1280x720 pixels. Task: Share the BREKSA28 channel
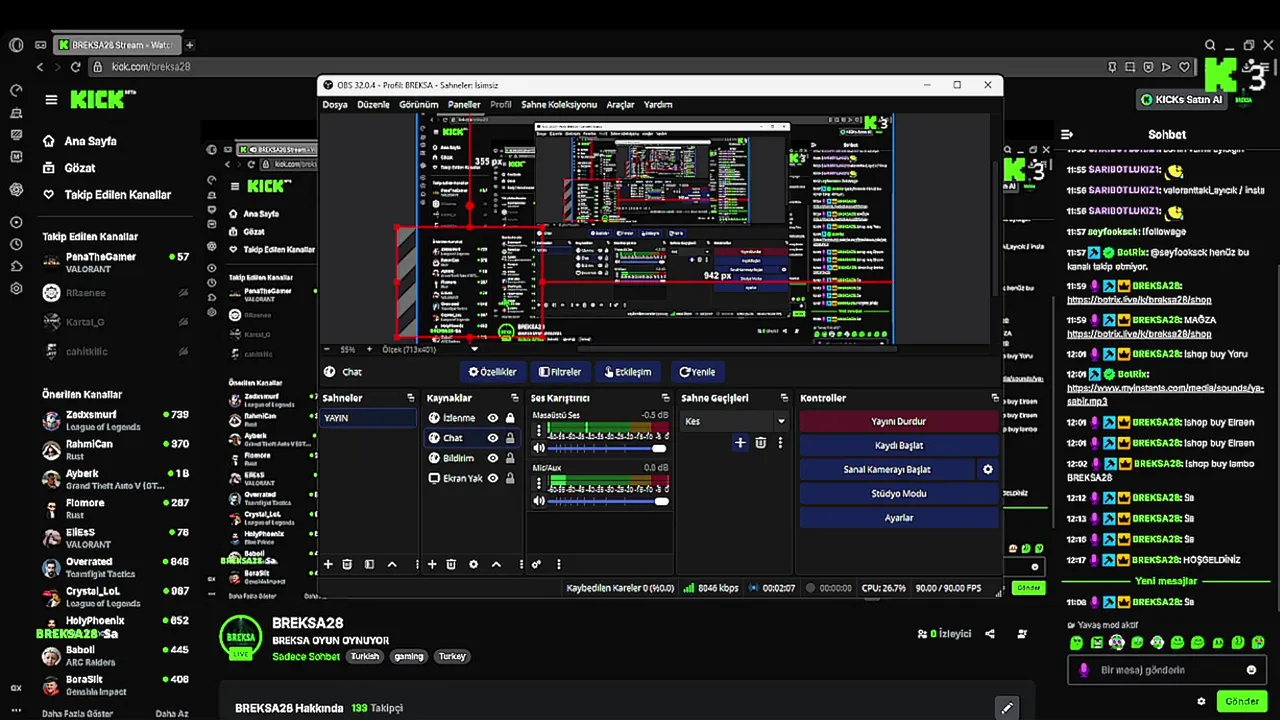pyautogui.click(x=990, y=634)
